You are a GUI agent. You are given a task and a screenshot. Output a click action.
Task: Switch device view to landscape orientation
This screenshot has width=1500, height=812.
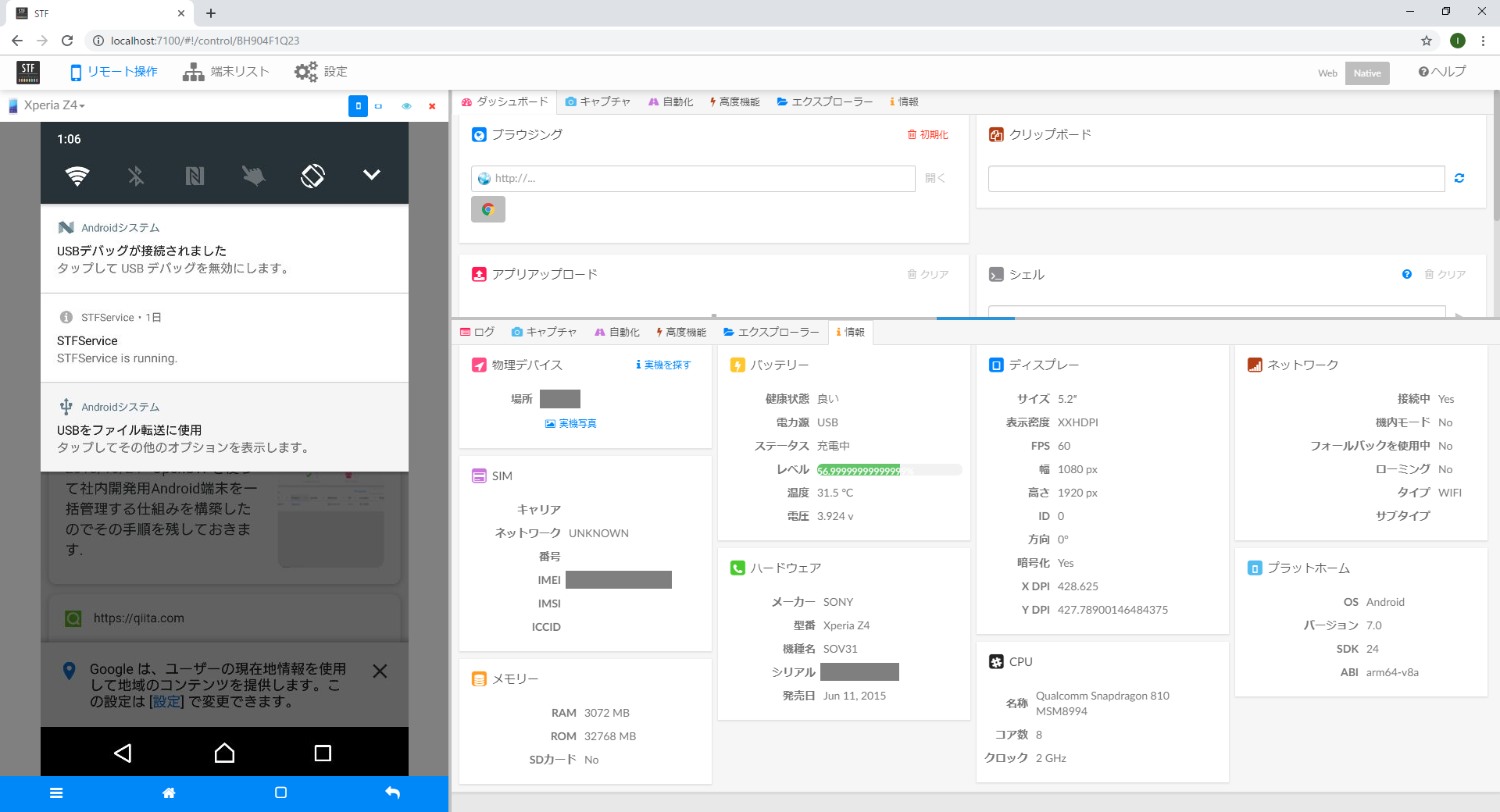379,106
